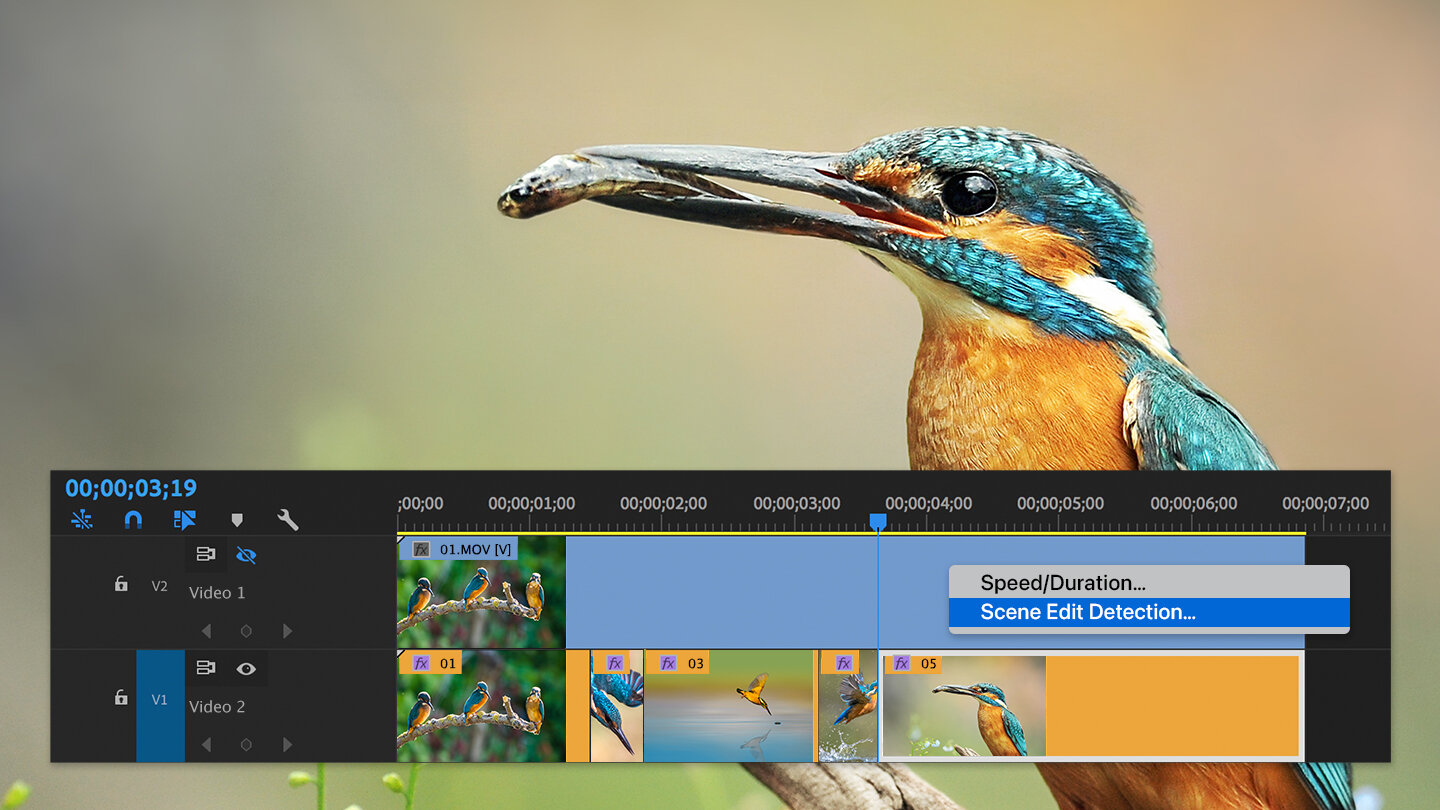This screenshot has width=1440, height=810.
Task: Go to next keyframe on Video 2
Action: tap(287, 745)
